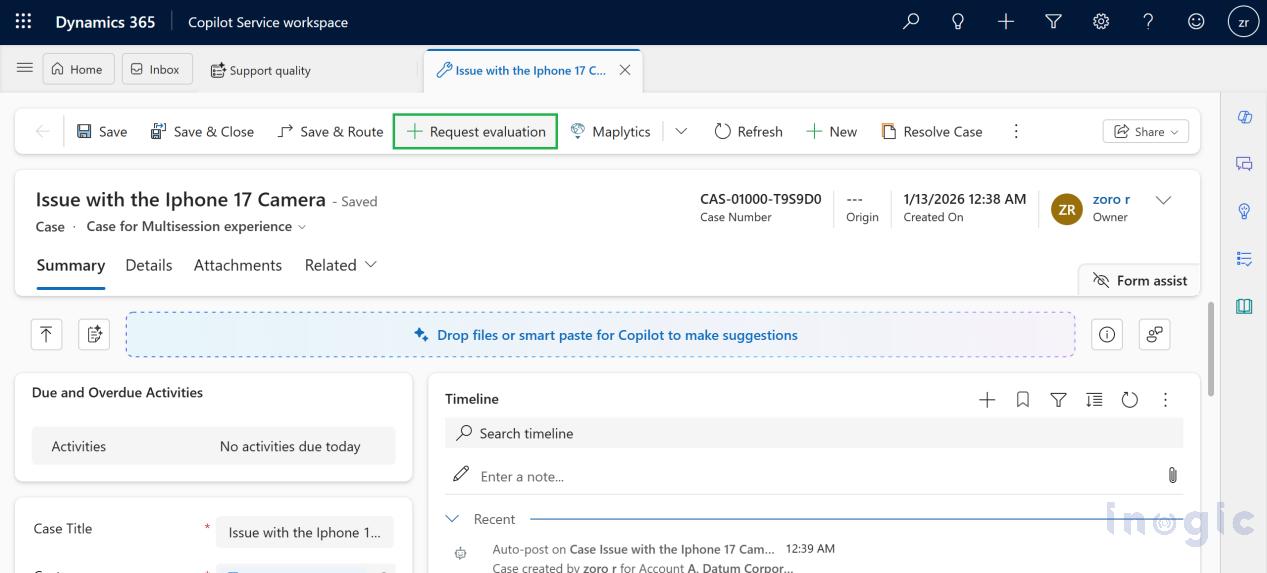The image size is (1267, 573).
Task: Toggle the hamburger site map menu
Action: tap(25, 68)
